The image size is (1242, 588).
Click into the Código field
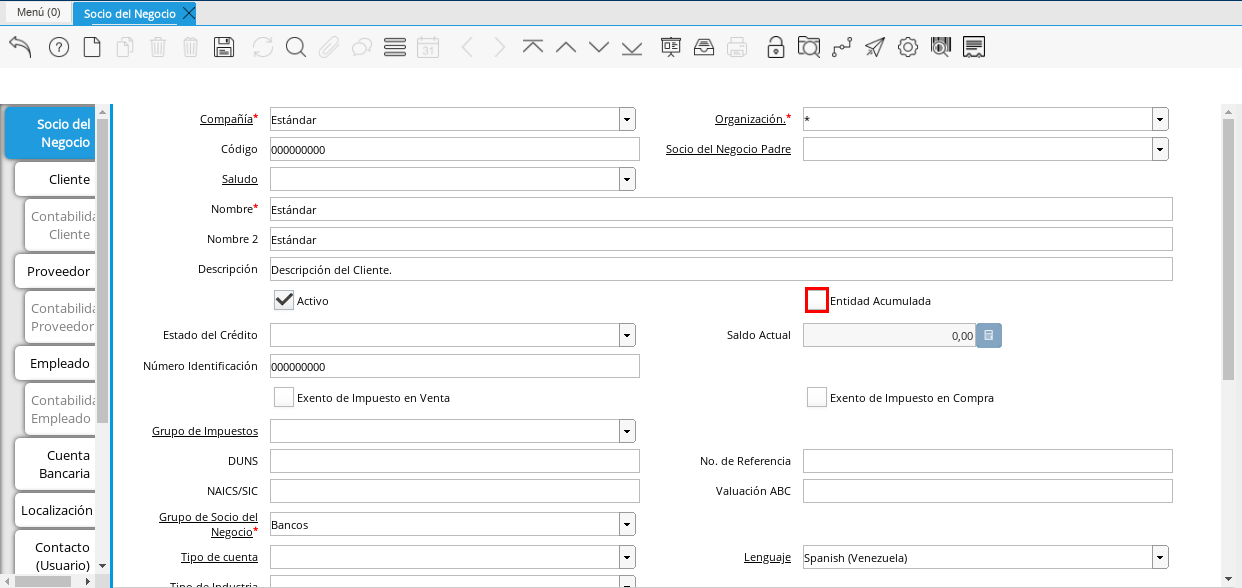pos(454,149)
